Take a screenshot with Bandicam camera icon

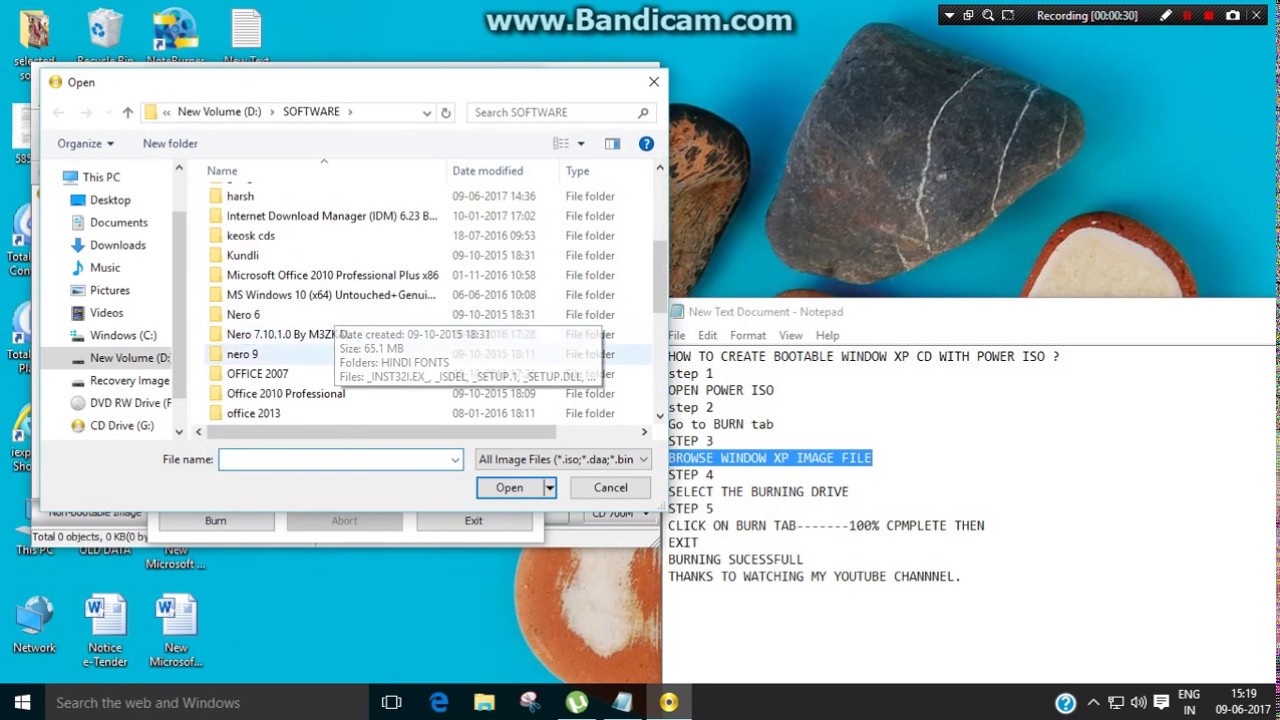(1233, 15)
